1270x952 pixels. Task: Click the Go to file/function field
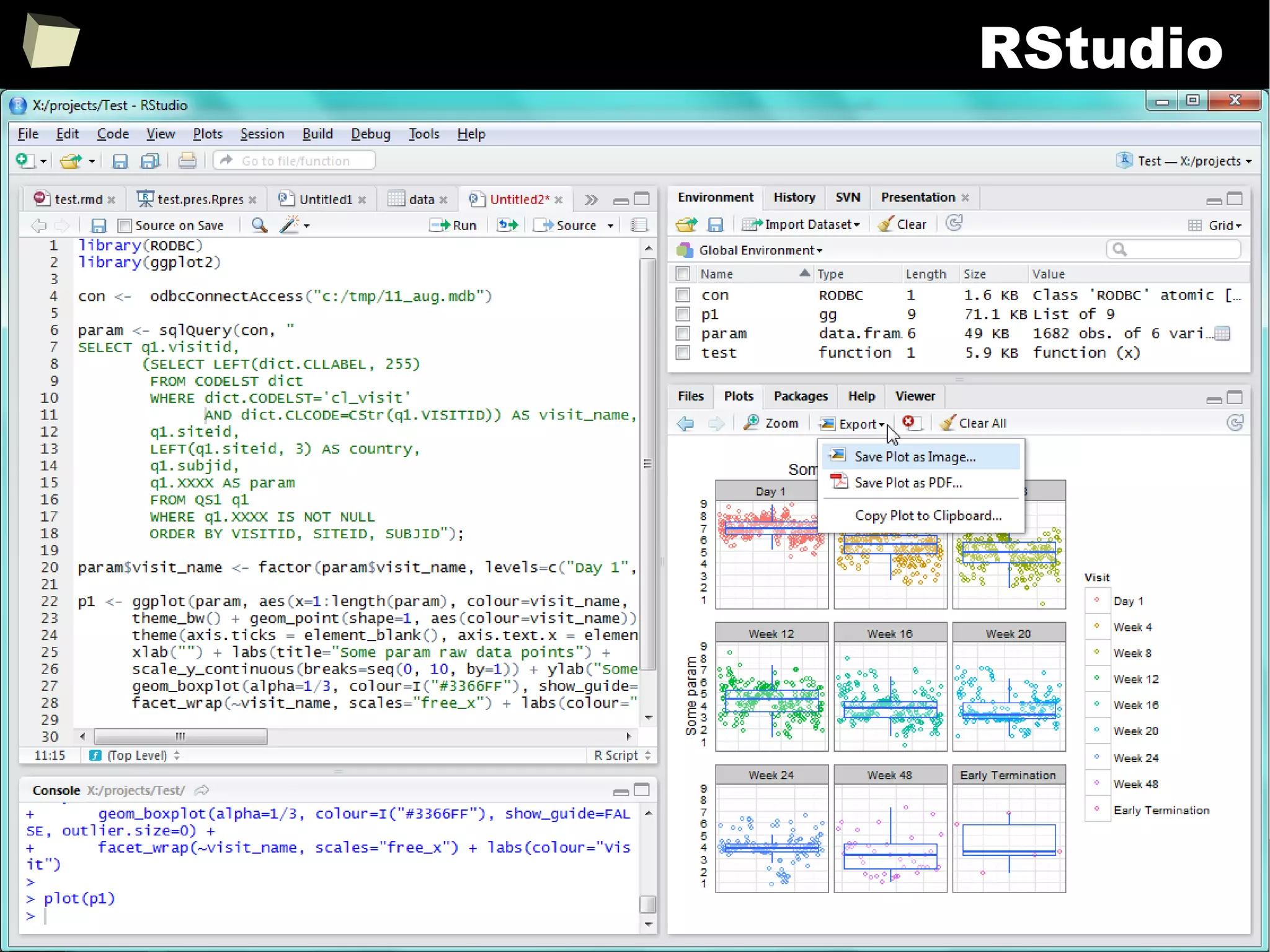click(x=295, y=161)
